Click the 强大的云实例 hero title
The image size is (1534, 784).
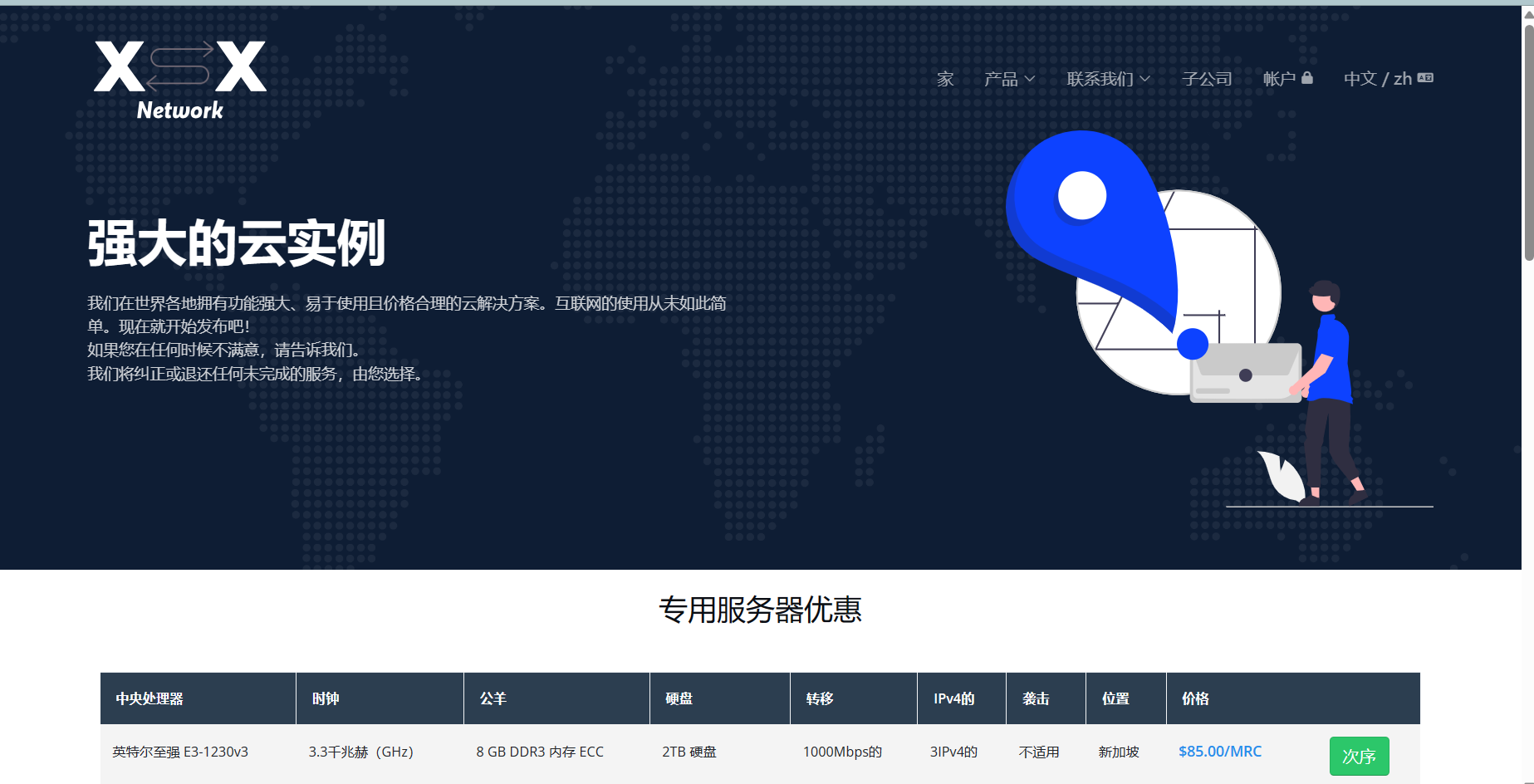(237, 243)
